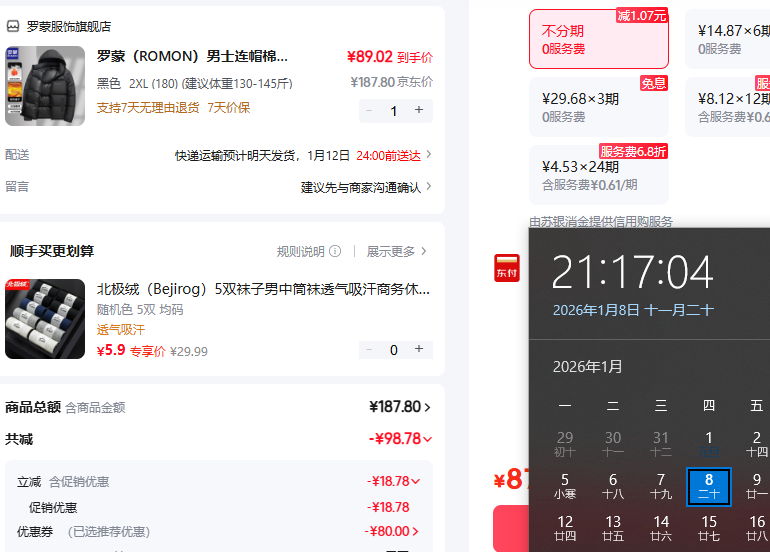The height and width of the screenshot is (552, 770).
Task: Open the ROMON jacket product thumbnail
Action: click(x=45, y=86)
